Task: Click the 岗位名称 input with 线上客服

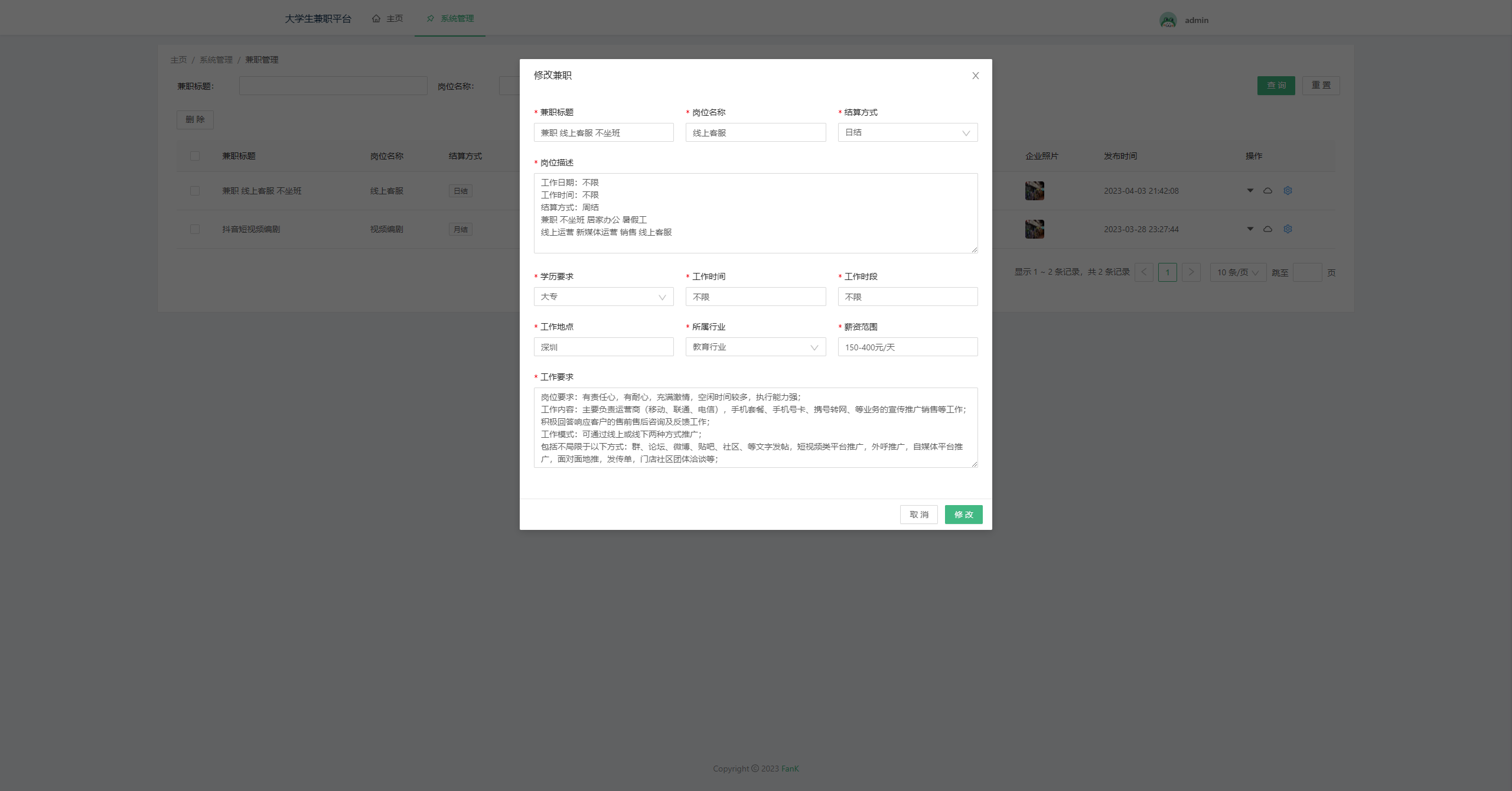Action: click(755, 132)
